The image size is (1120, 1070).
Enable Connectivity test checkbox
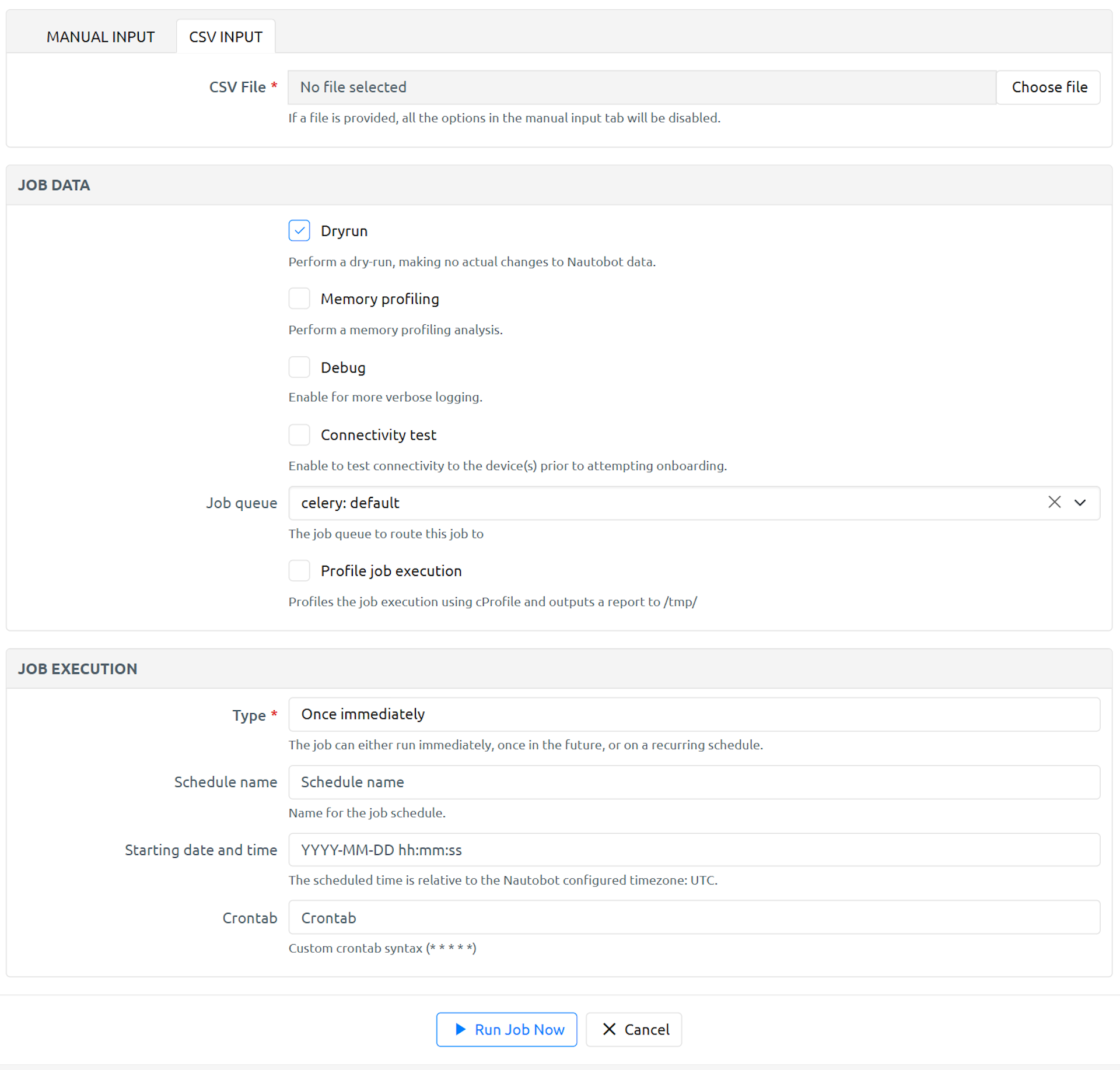[299, 435]
